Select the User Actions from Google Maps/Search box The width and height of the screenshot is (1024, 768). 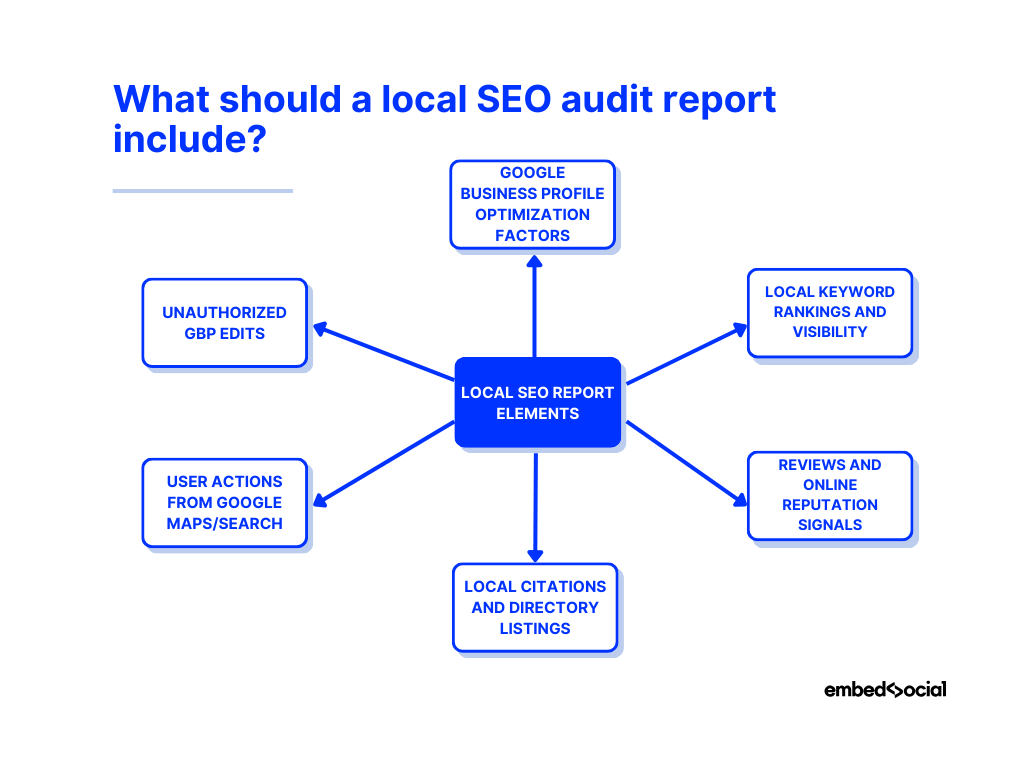click(x=224, y=502)
